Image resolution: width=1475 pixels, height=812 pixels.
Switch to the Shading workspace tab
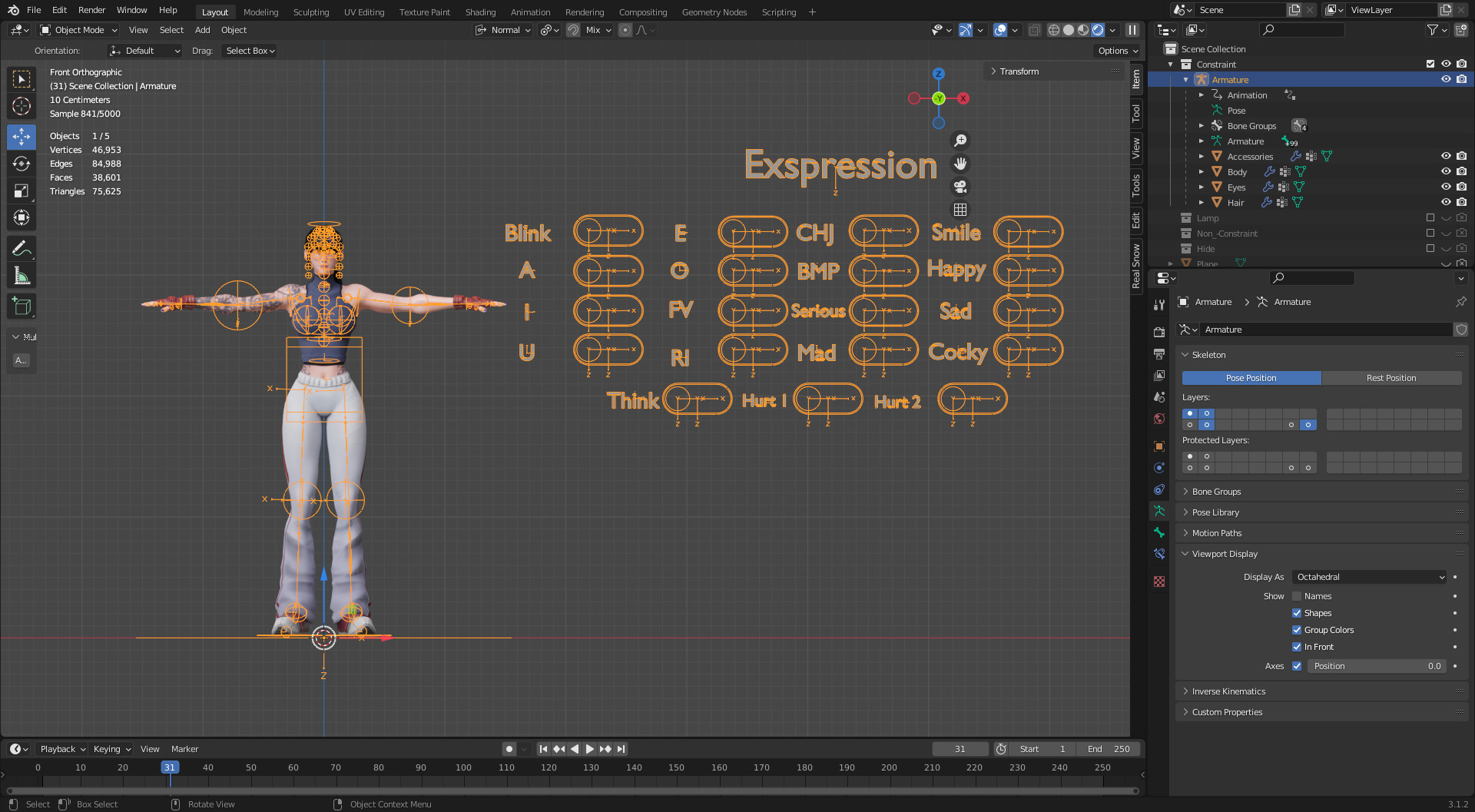[x=480, y=12]
